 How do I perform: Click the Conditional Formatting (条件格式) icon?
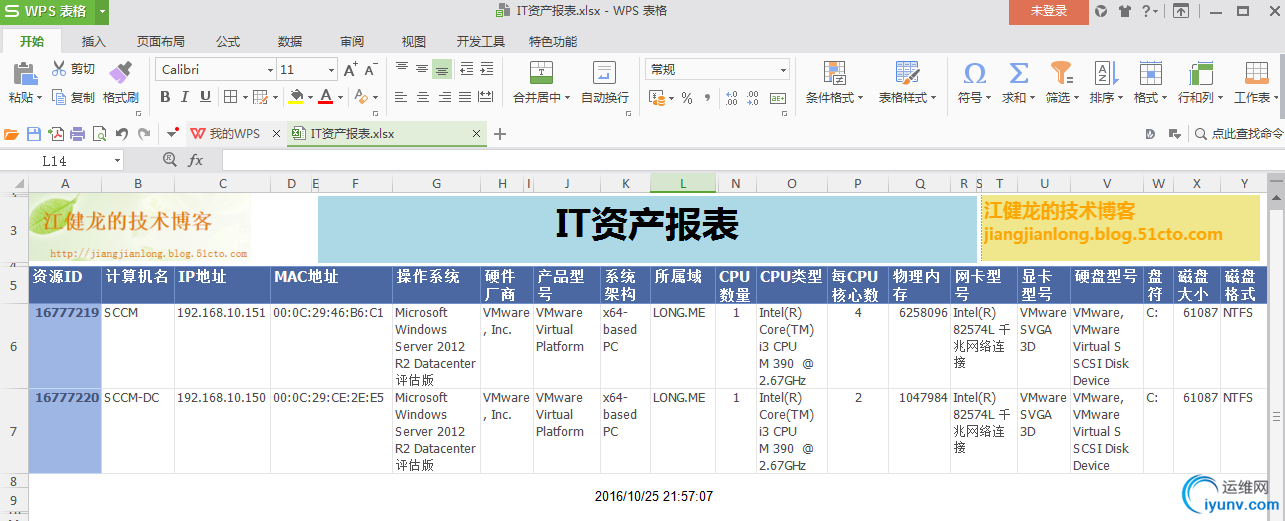tap(835, 72)
